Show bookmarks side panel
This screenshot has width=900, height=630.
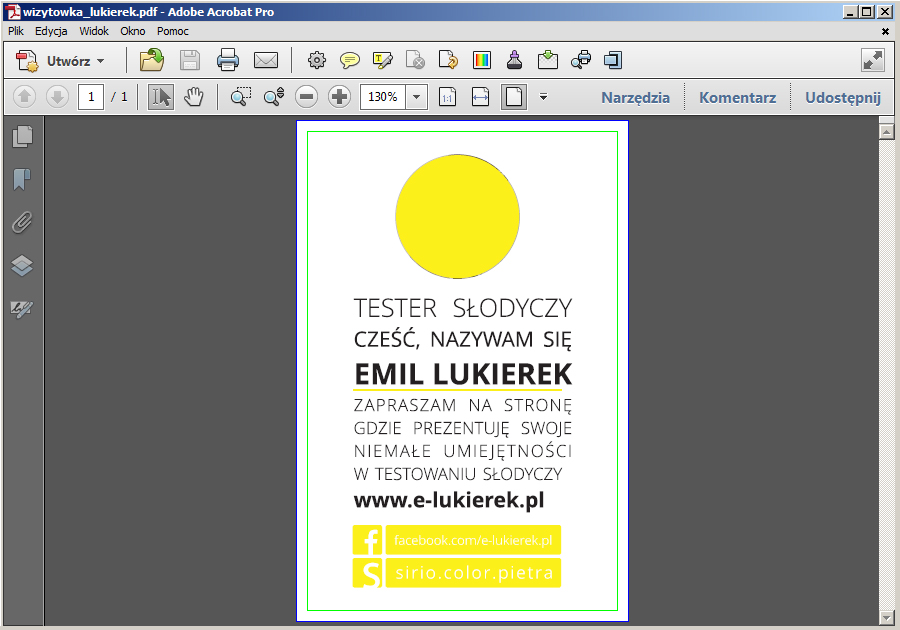(22, 179)
